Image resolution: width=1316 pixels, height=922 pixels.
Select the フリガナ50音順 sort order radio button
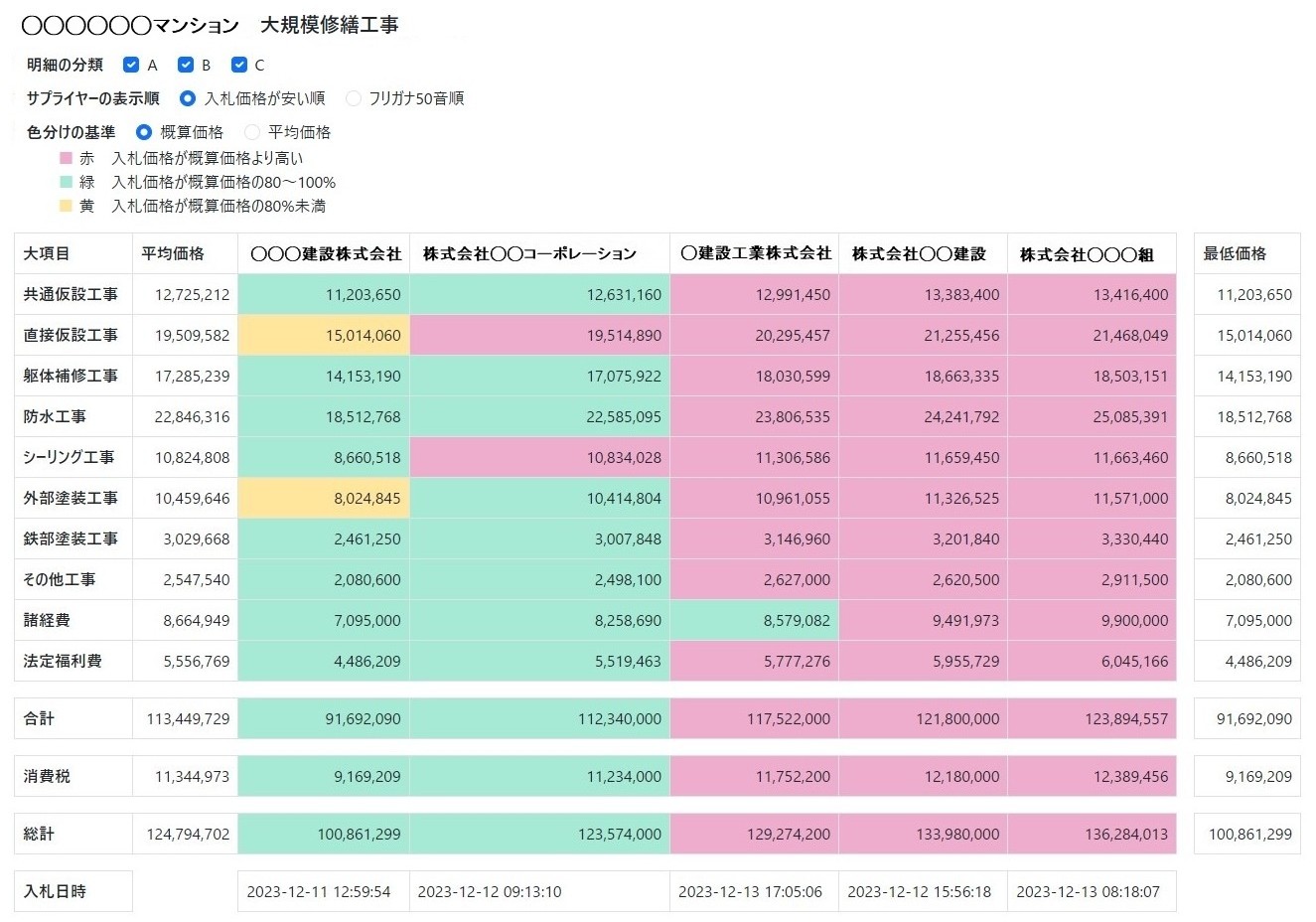click(353, 98)
